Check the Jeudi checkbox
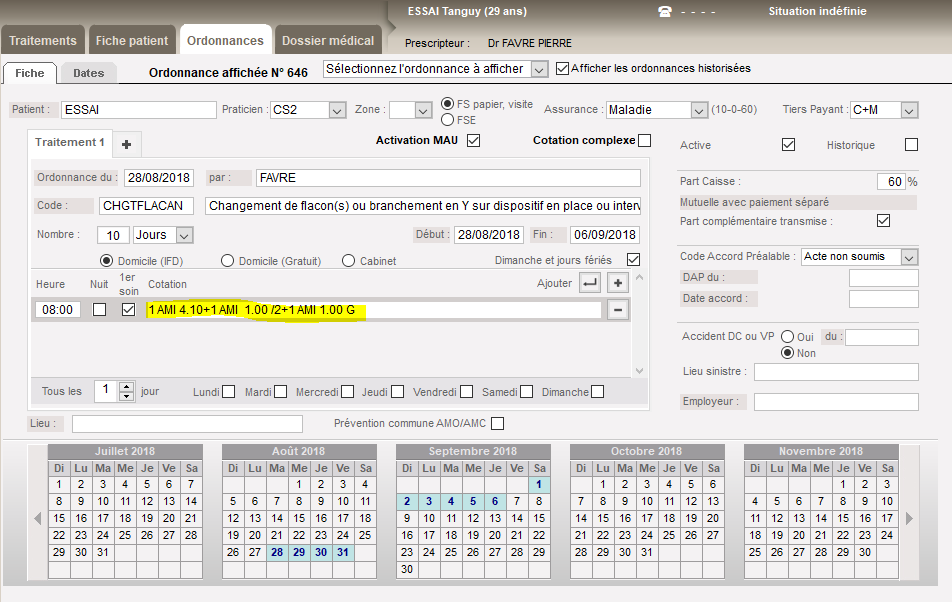952x602 pixels. (398, 392)
